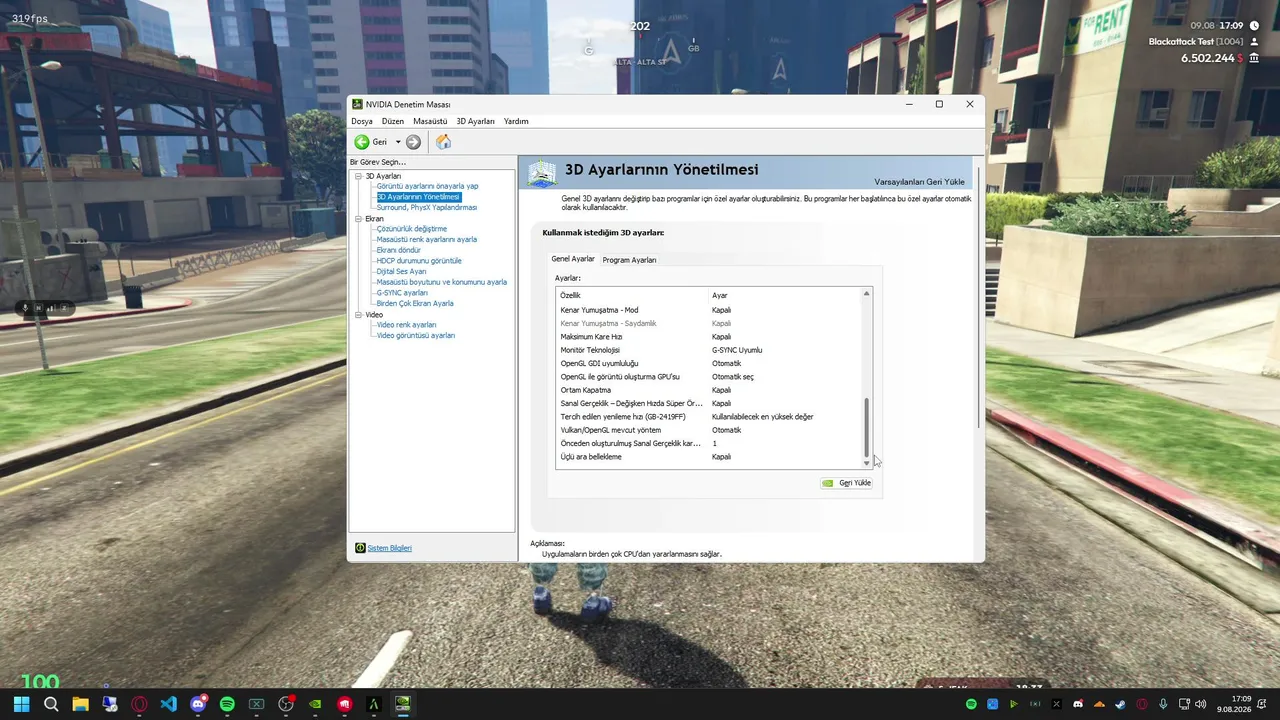Viewport: 1280px width, 720px height.
Task: Click Varsayılanları Geri Yükle link
Action: [x=920, y=182]
